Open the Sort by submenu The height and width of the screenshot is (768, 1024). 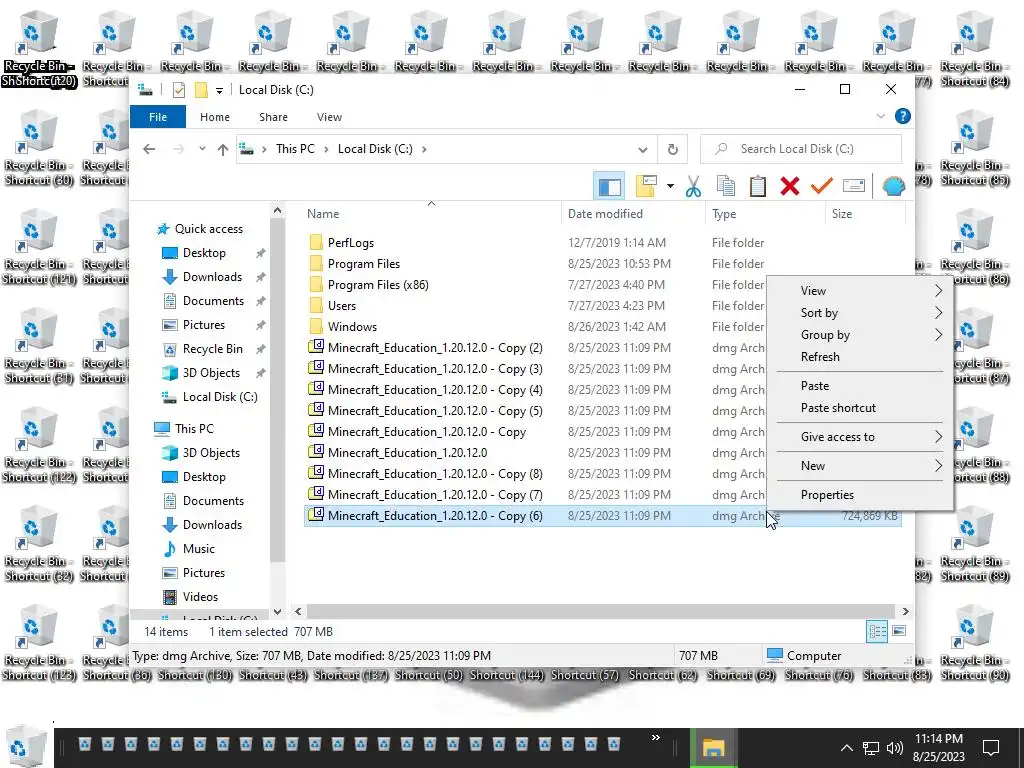(x=859, y=313)
